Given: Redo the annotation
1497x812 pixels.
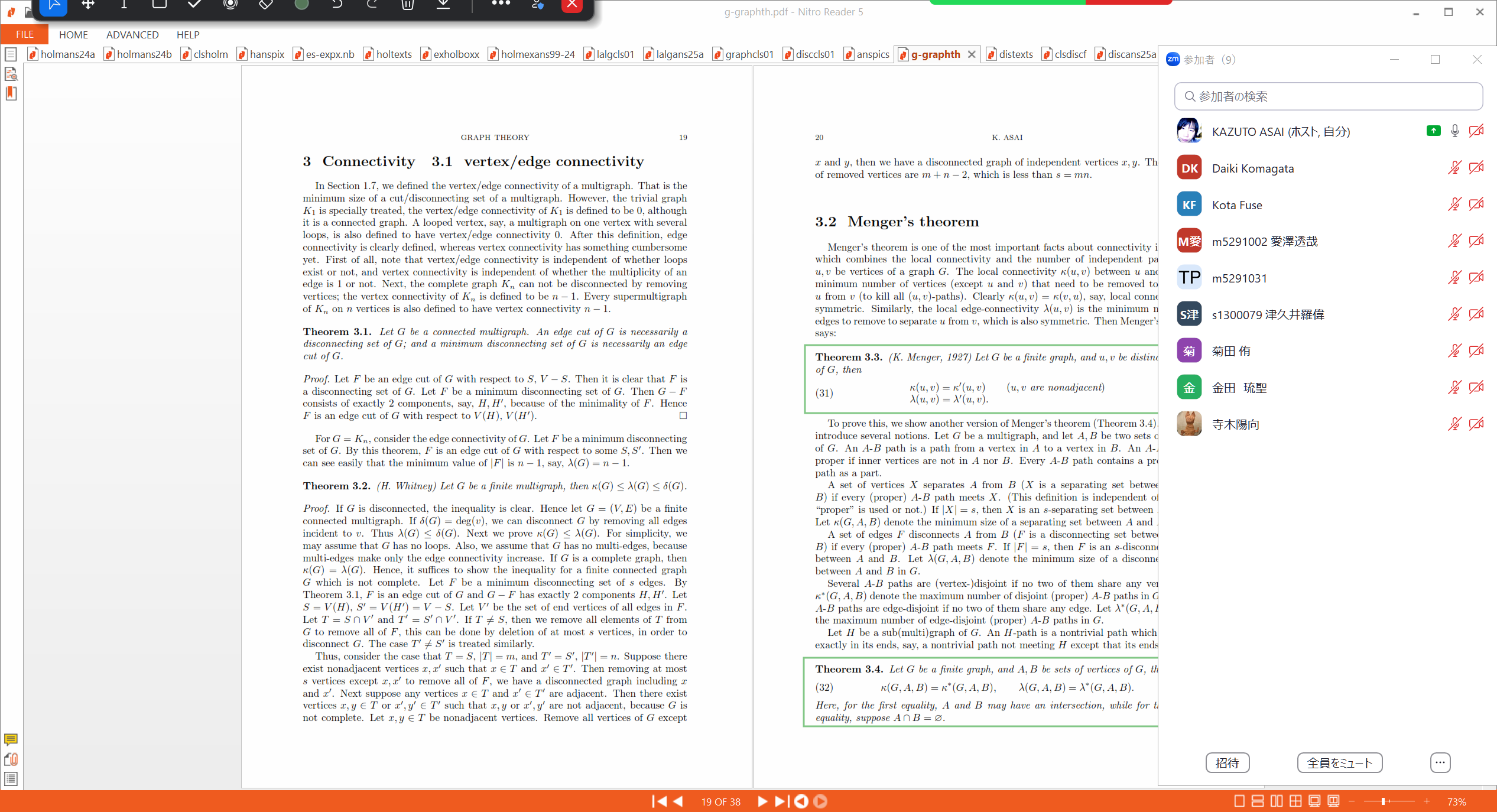Looking at the screenshot, I should coord(372,5).
